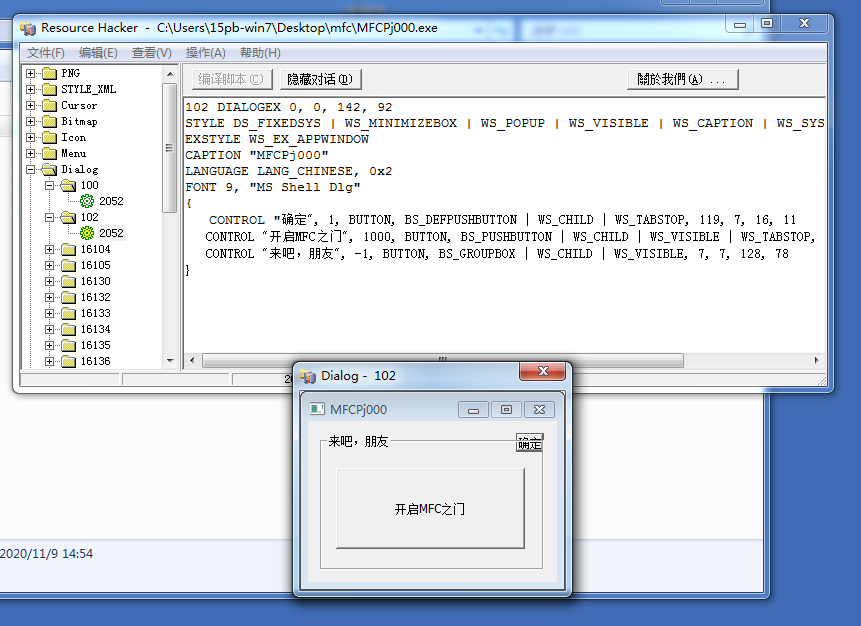This screenshot has height=626, width=861.
Task: Click the open folder icon for 100
Action: pyautogui.click(x=69, y=185)
